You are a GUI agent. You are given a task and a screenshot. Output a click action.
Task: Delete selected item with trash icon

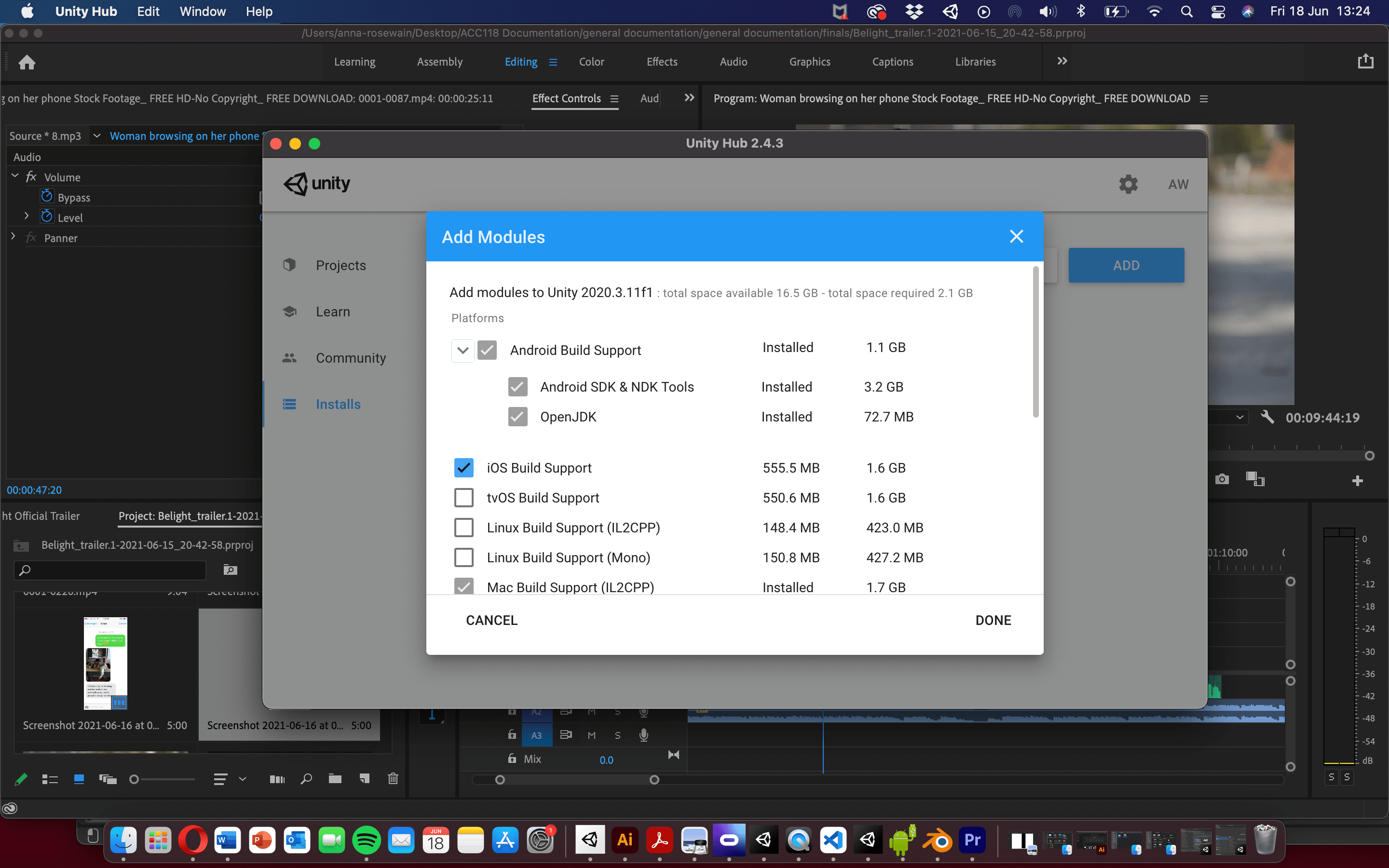(x=393, y=778)
